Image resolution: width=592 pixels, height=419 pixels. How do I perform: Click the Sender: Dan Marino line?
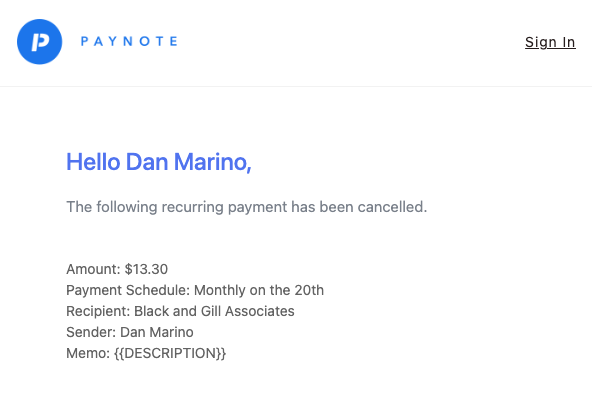(x=130, y=332)
